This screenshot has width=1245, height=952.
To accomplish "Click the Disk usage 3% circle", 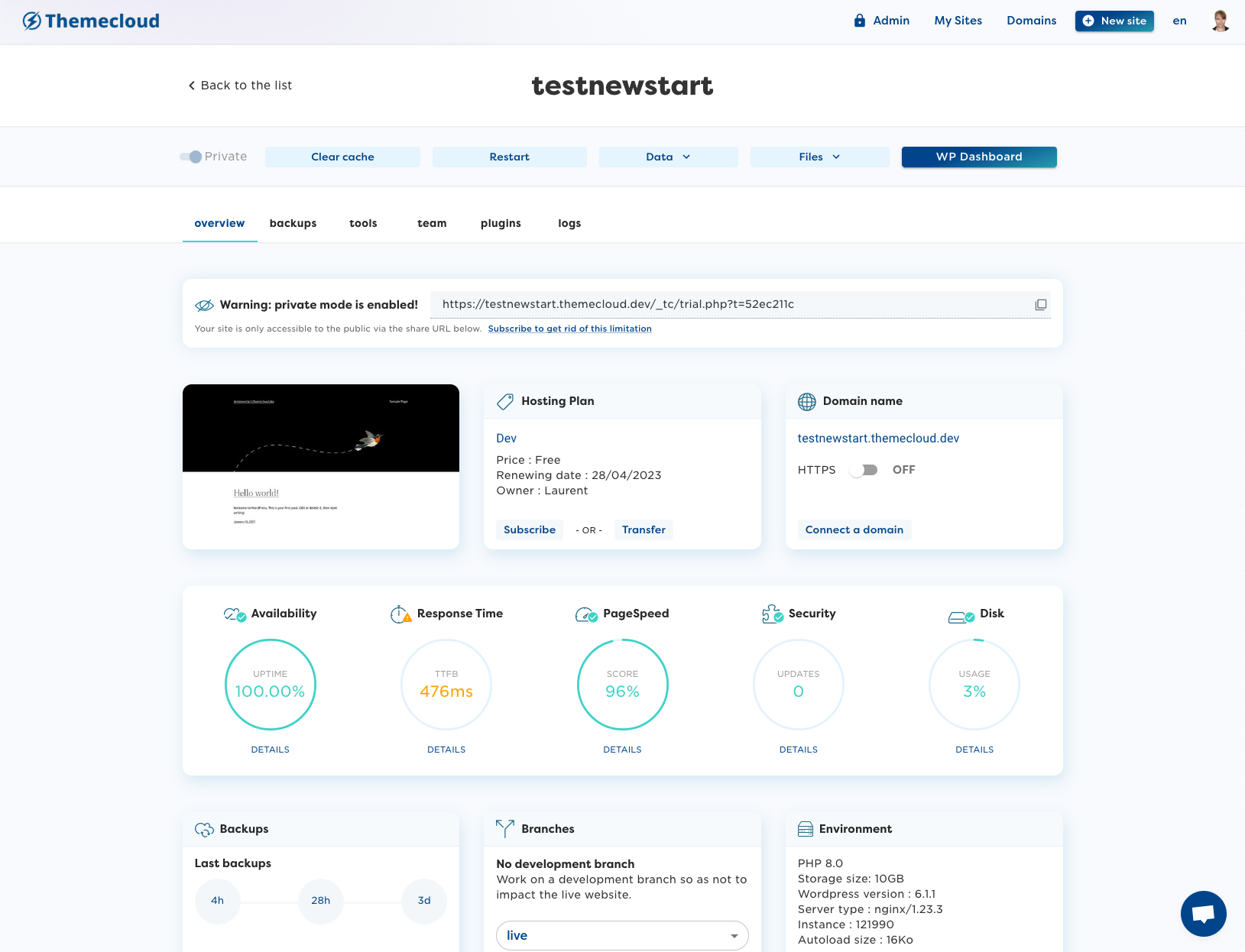I will [974, 685].
